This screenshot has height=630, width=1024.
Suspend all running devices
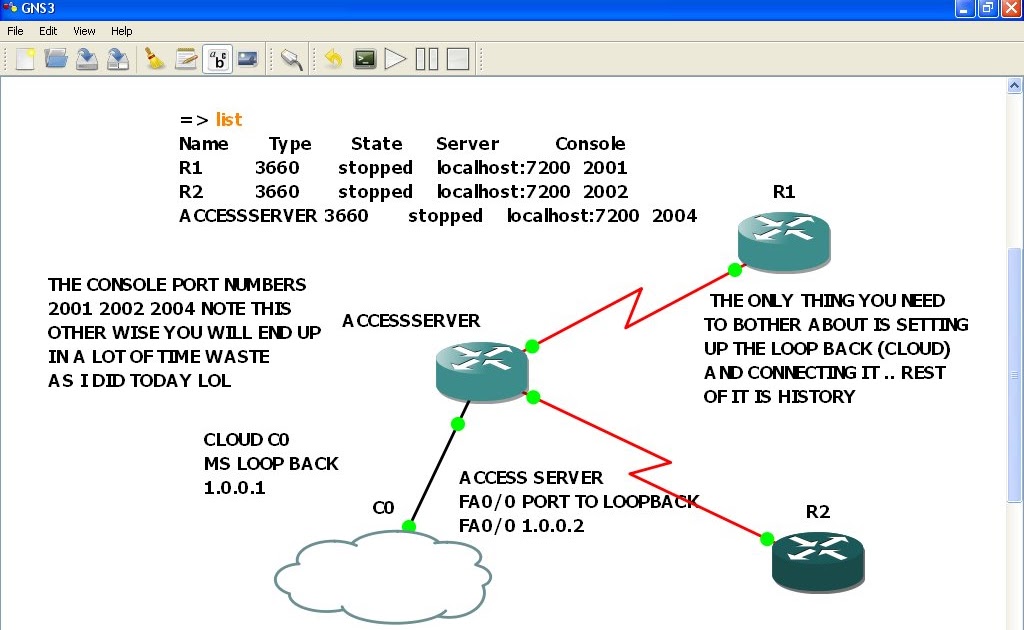point(427,58)
